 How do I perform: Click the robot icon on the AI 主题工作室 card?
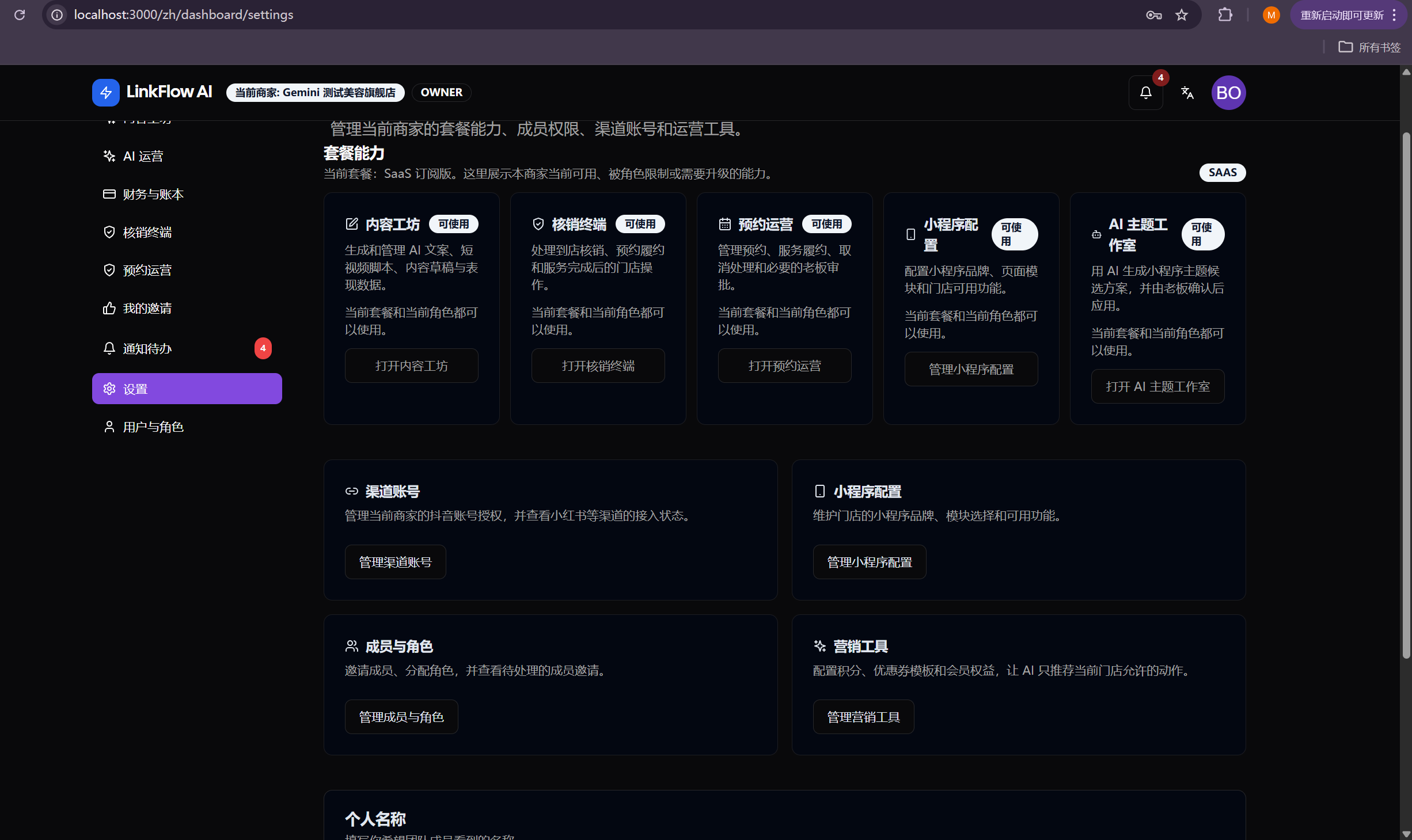1096,234
